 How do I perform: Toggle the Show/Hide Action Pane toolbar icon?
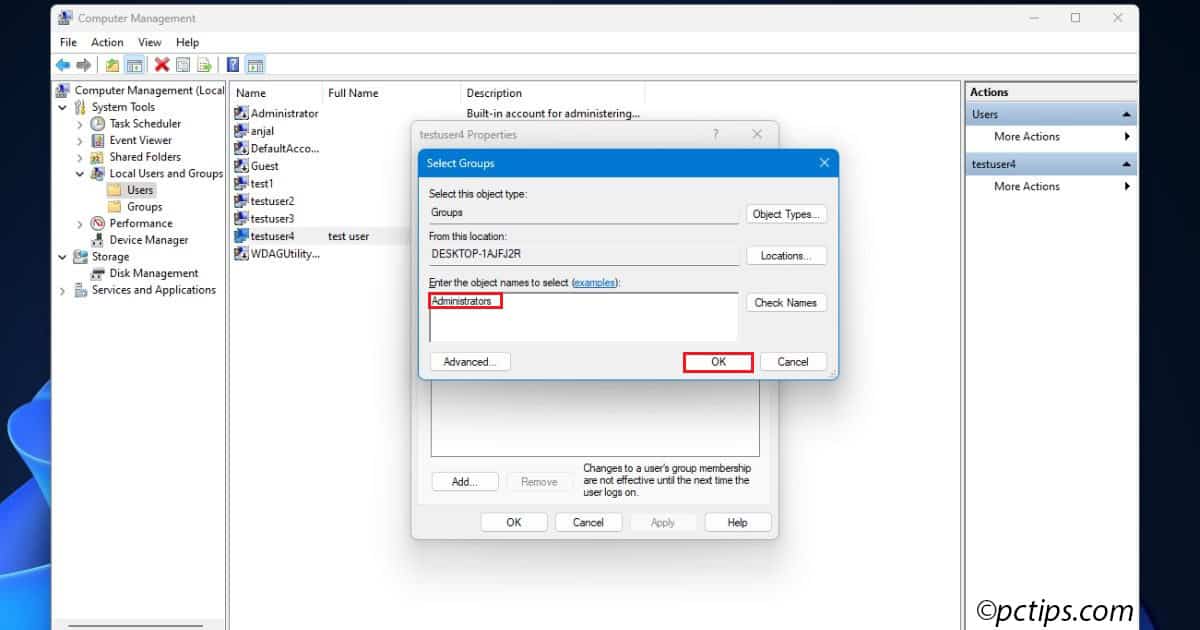(255, 65)
